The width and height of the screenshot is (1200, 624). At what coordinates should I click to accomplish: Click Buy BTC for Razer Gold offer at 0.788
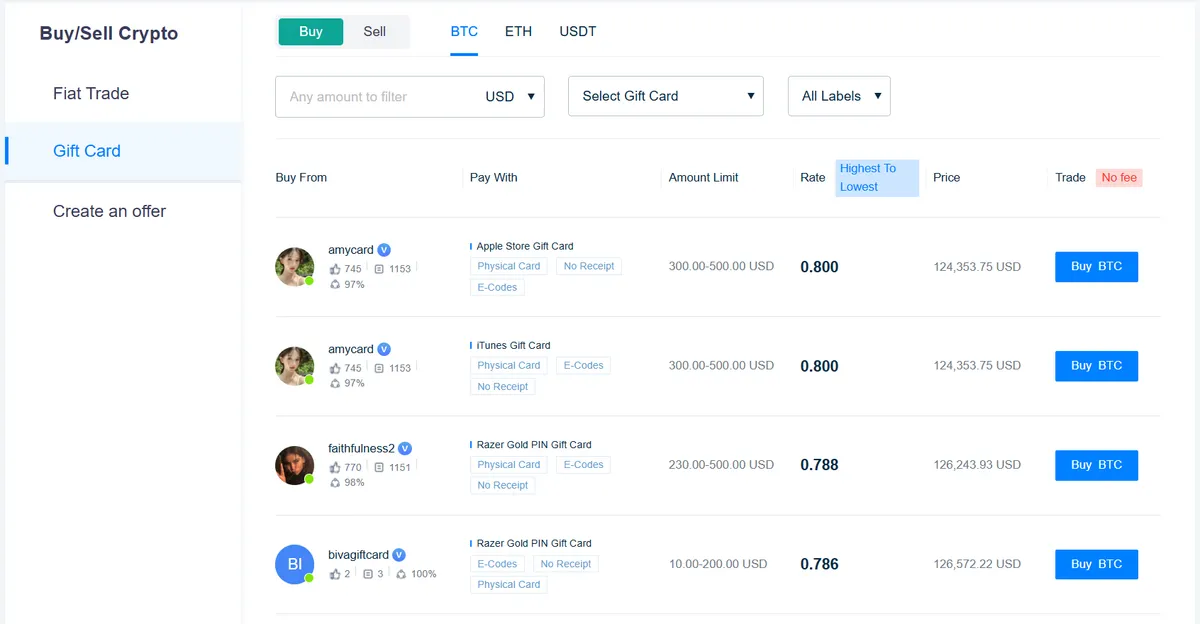click(1096, 465)
